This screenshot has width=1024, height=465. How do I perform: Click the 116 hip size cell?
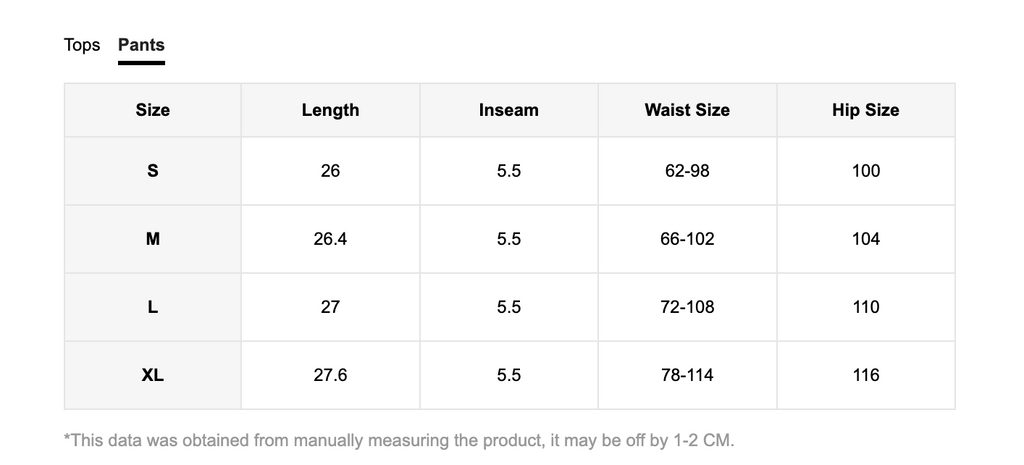(866, 375)
